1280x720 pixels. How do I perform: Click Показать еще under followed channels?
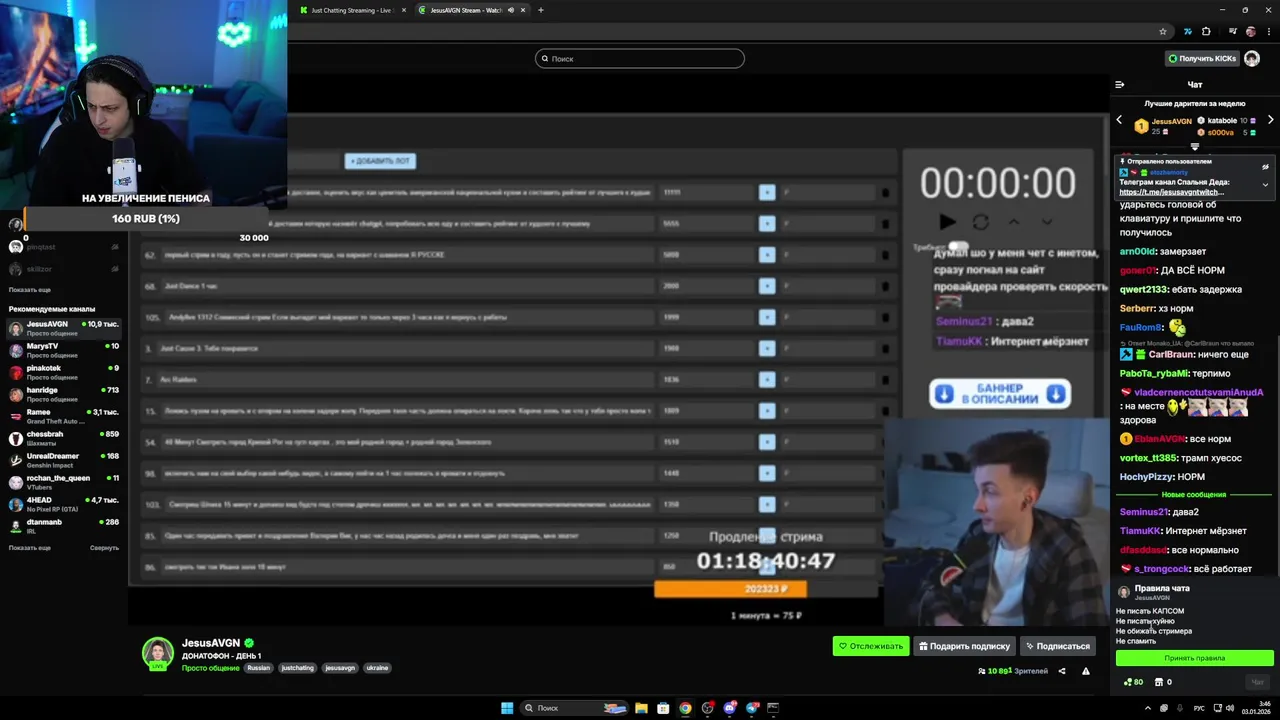pos(30,290)
